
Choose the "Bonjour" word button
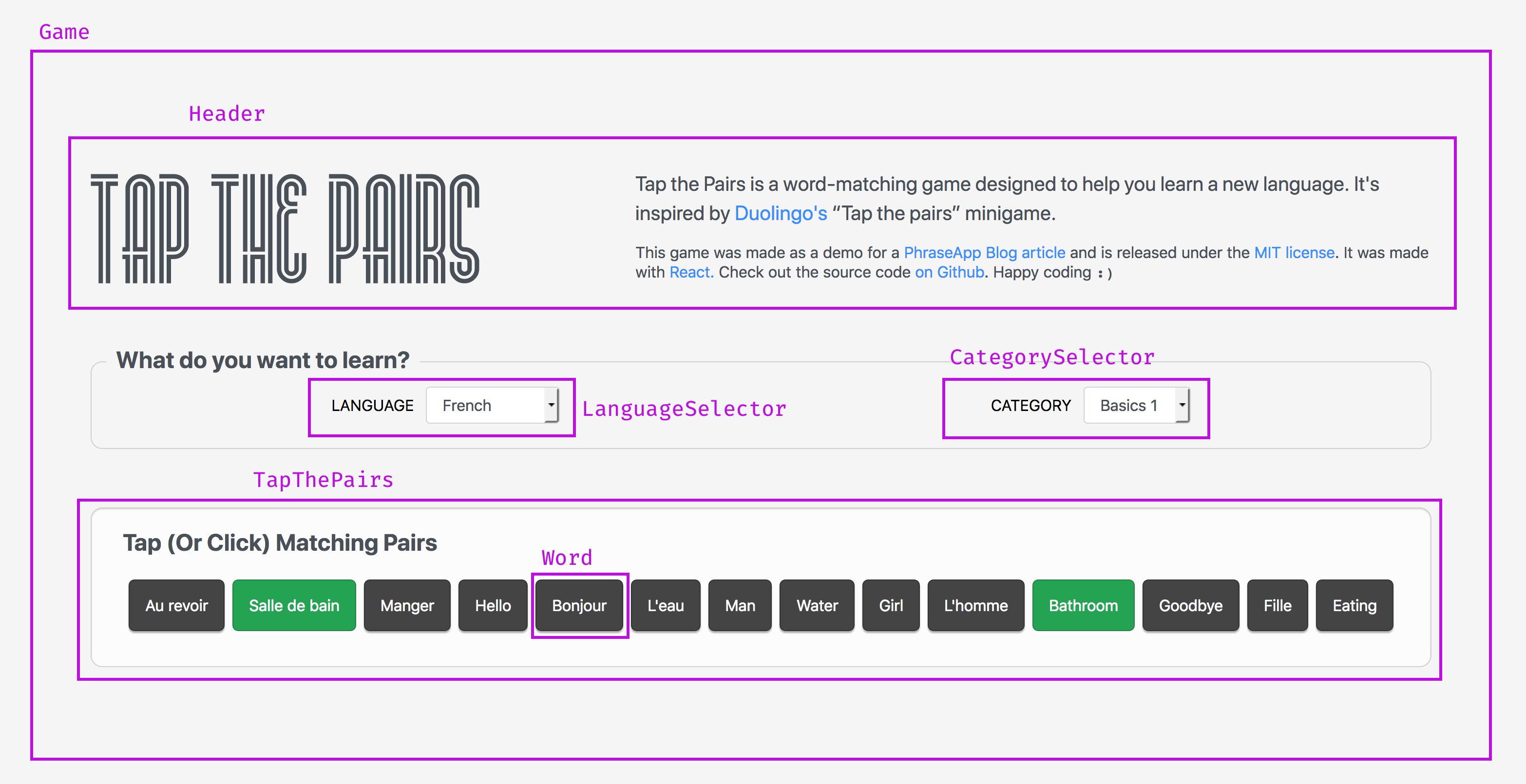579,605
